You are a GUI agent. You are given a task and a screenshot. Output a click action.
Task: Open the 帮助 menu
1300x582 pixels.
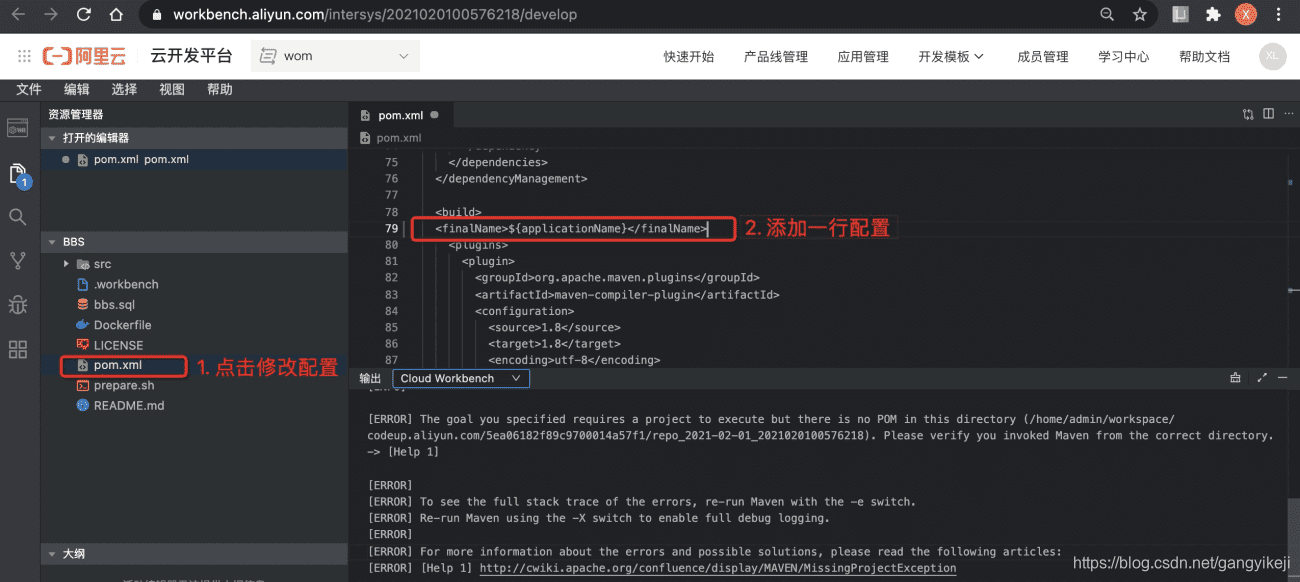[x=220, y=89]
